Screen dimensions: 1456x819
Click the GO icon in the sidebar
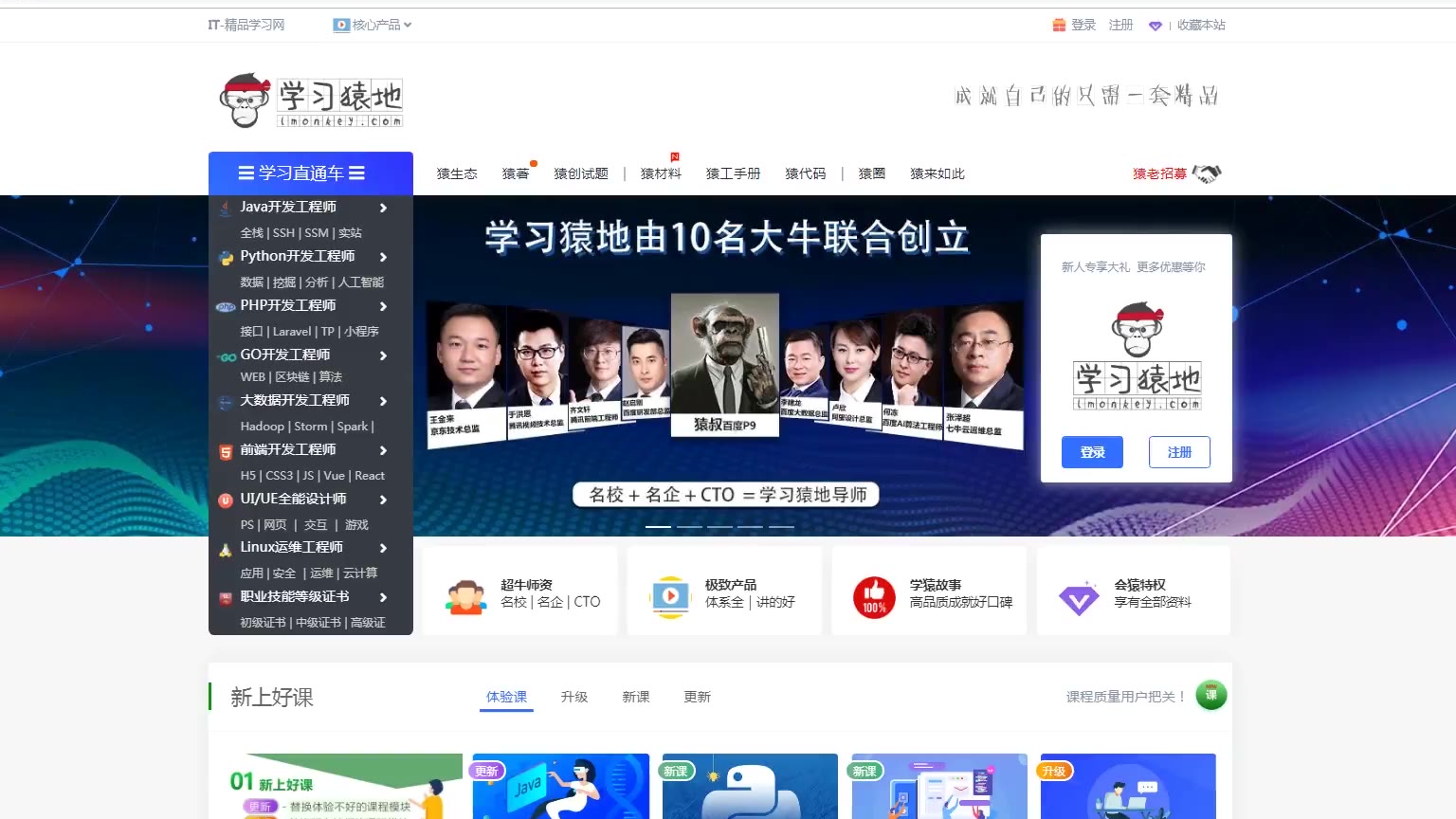tap(226, 356)
